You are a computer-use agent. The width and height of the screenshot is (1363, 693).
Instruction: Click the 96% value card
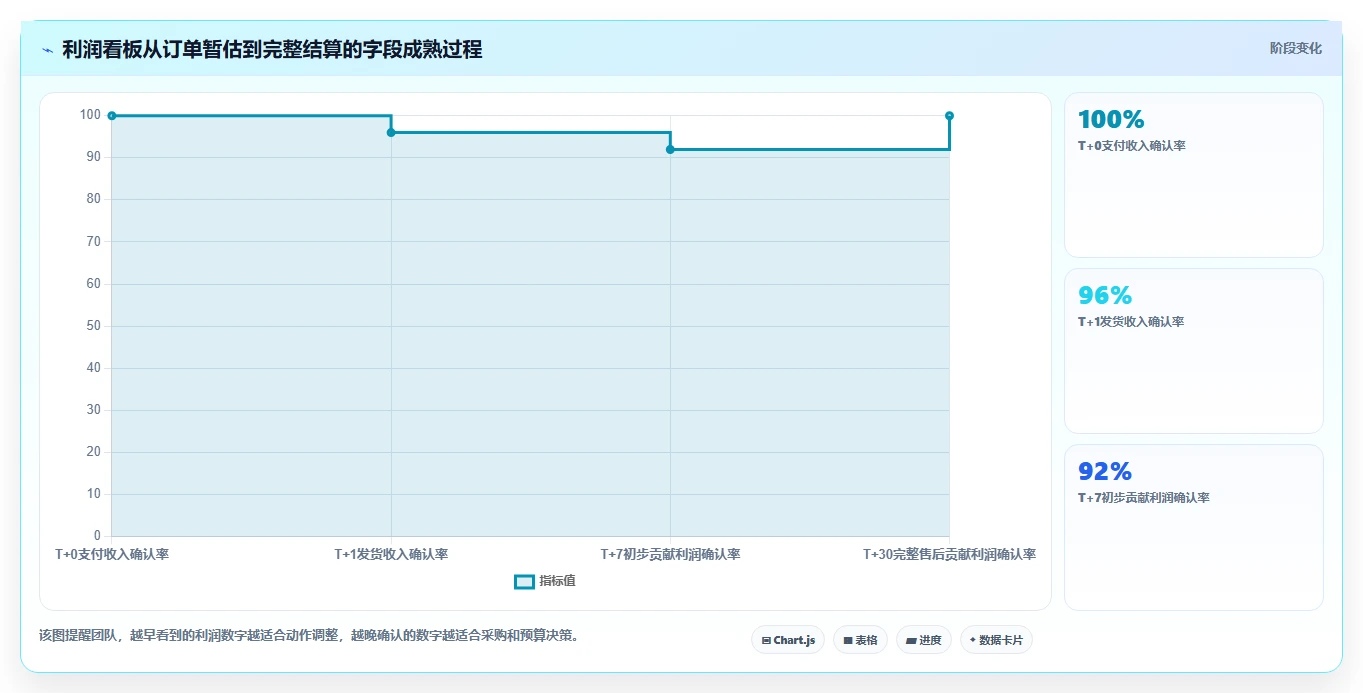1194,351
